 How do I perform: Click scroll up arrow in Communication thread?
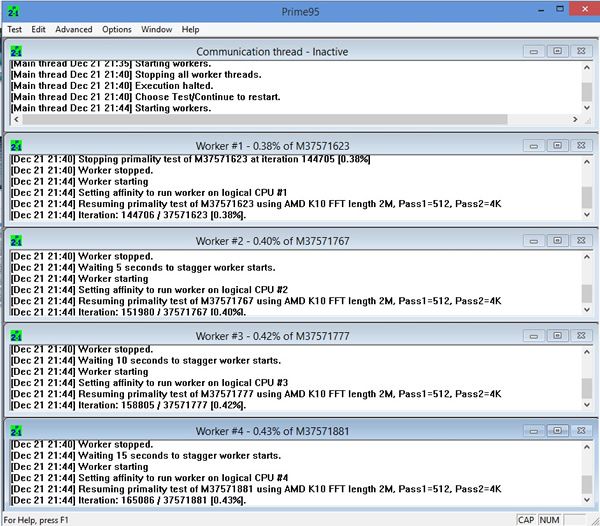(x=587, y=68)
